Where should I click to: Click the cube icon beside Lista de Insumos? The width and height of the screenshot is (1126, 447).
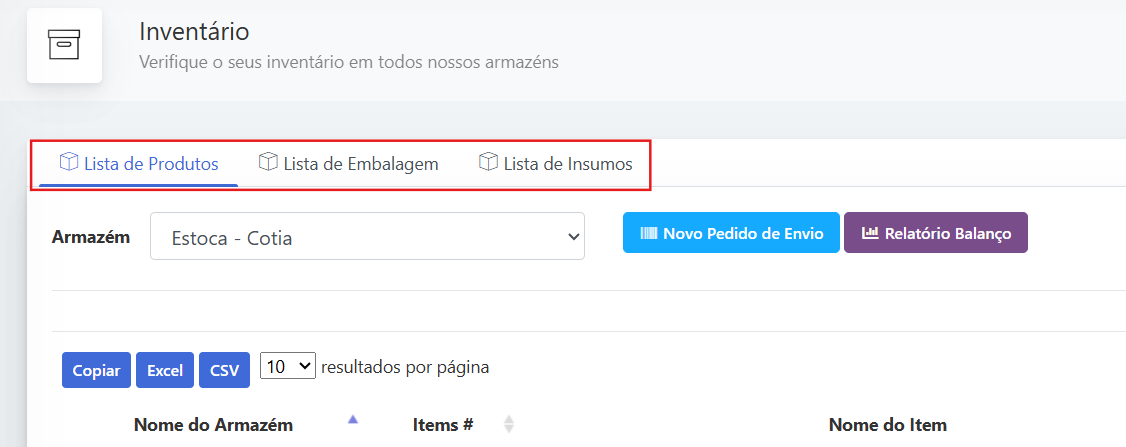(x=488, y=162)
